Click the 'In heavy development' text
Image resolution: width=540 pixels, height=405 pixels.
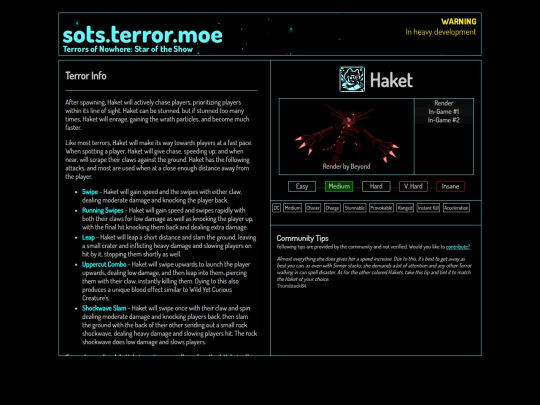(x=441, y=32)
